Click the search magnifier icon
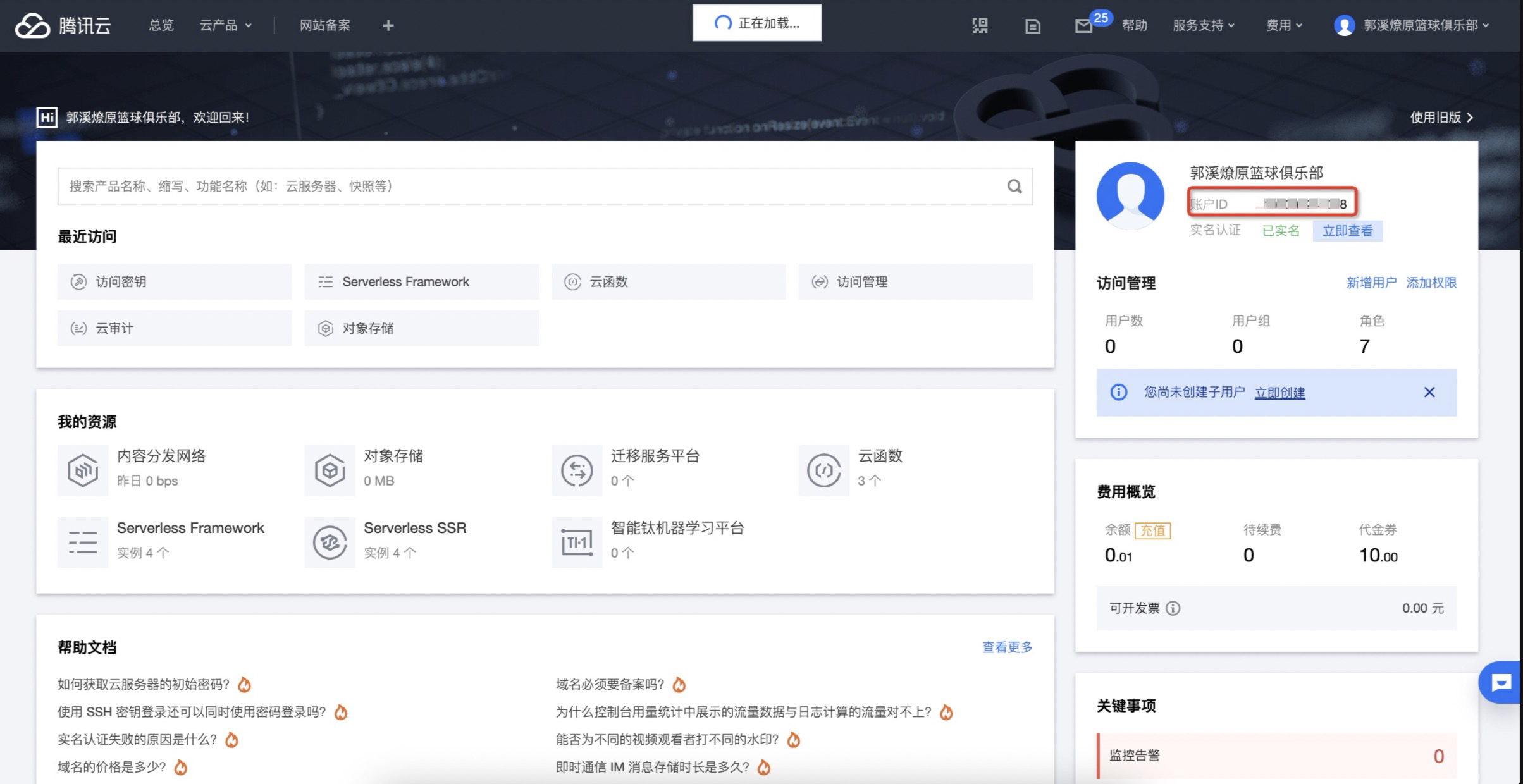The height and width of the screenshot is (784, 1523). (x=1014, y=187)
